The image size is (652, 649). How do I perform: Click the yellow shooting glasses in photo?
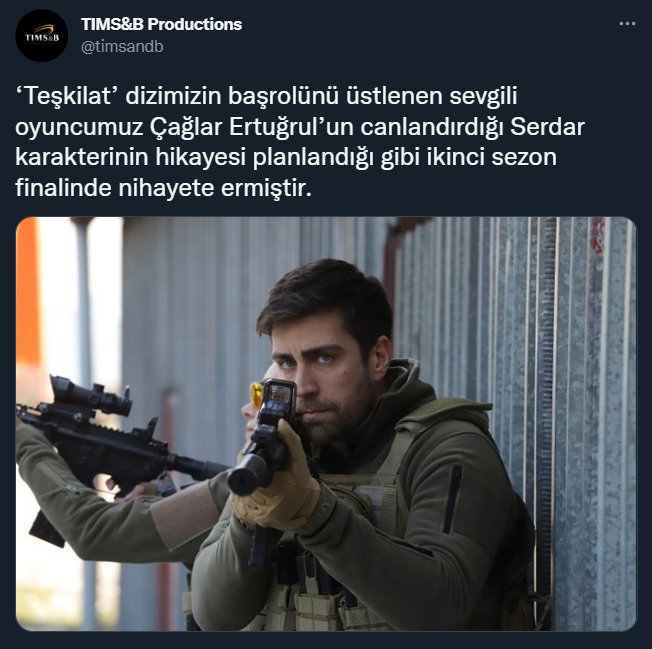pos(256,393)
